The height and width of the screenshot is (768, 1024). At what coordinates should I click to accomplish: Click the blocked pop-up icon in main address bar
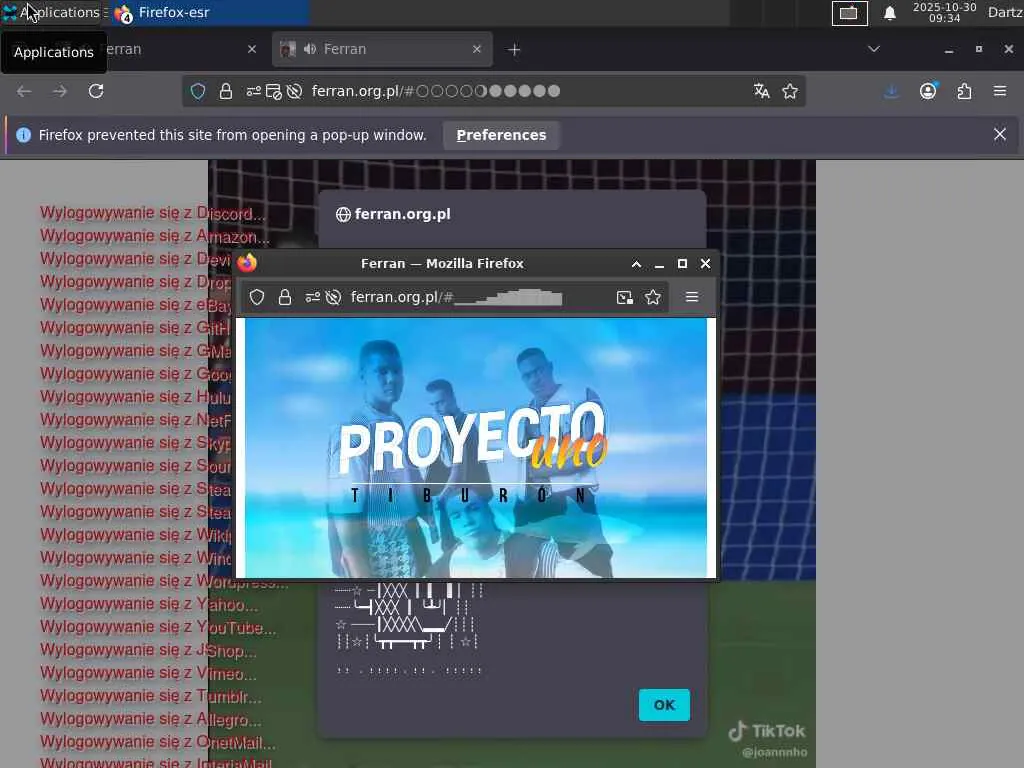(x=274, y=91)
